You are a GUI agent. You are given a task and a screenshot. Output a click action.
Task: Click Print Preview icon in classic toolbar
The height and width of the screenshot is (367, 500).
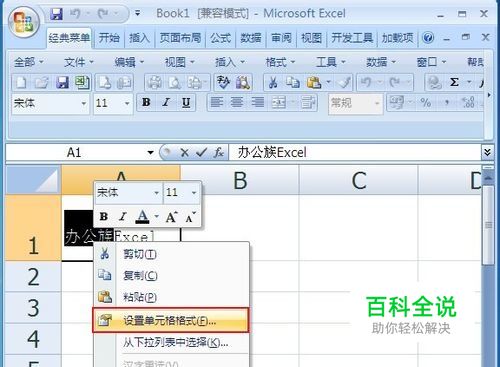[174, 83]
